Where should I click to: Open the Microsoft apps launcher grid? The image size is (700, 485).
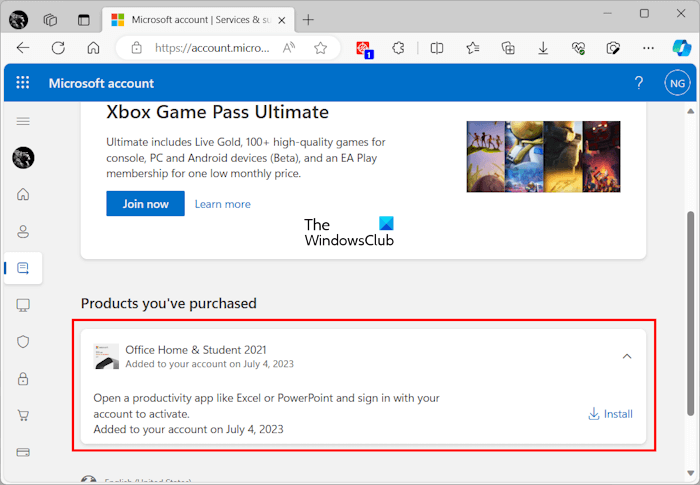tap(23, 83)
